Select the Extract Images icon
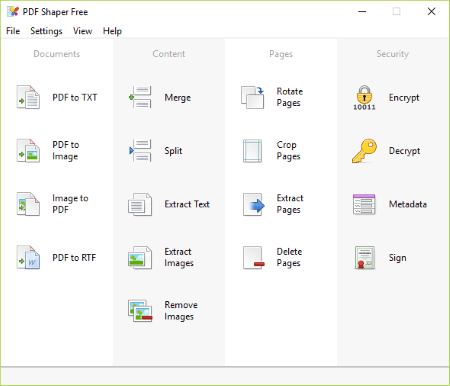 coord(140,257)
